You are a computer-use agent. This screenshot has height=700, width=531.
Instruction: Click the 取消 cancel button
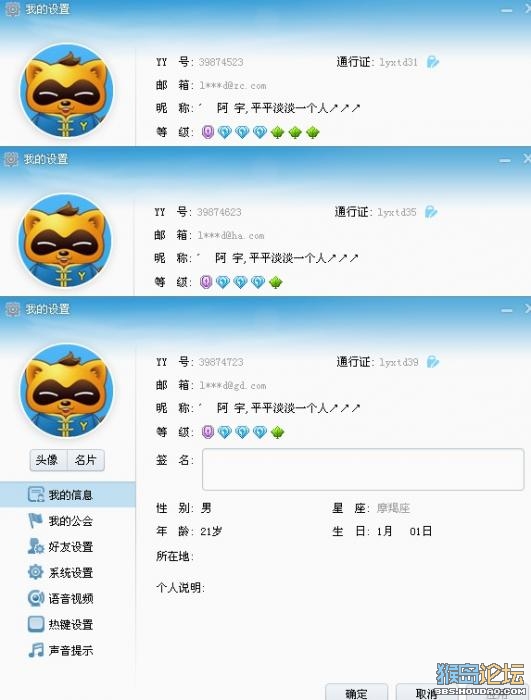(x=426, y=692)
